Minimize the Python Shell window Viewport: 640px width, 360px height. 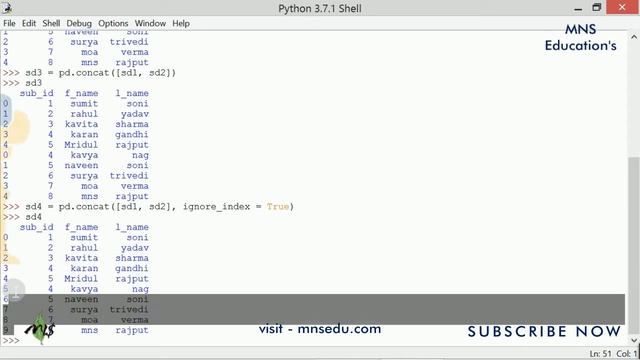578,8
